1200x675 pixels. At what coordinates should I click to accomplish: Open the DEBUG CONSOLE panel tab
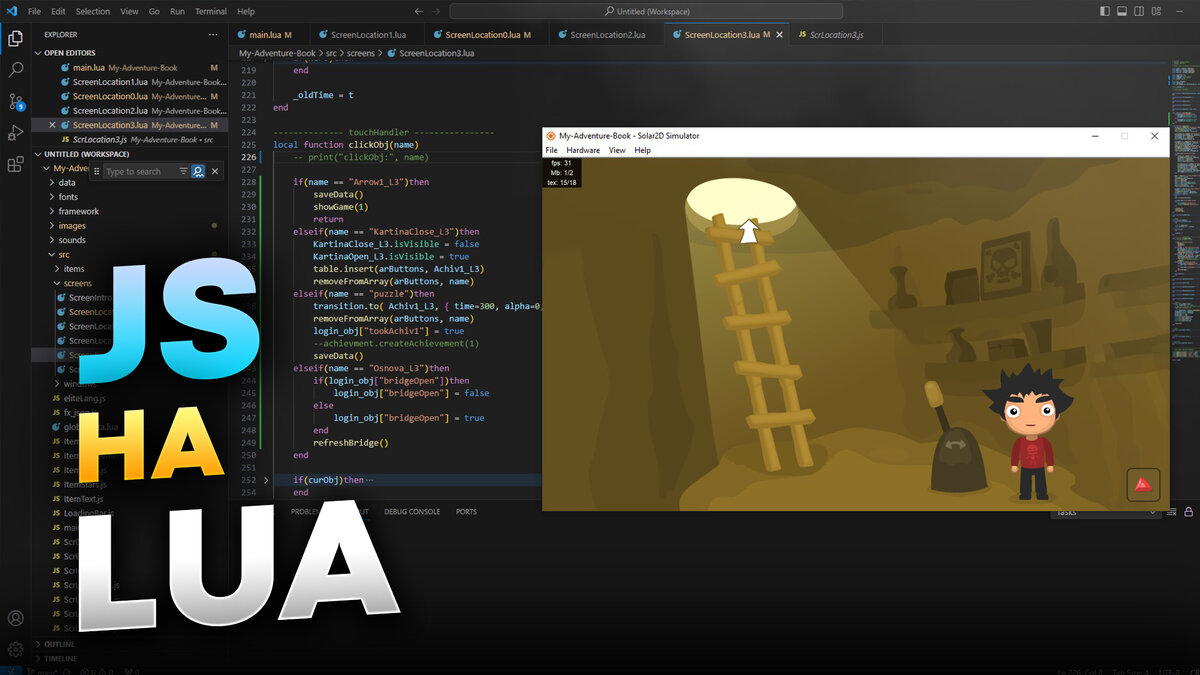click(412, 512)
